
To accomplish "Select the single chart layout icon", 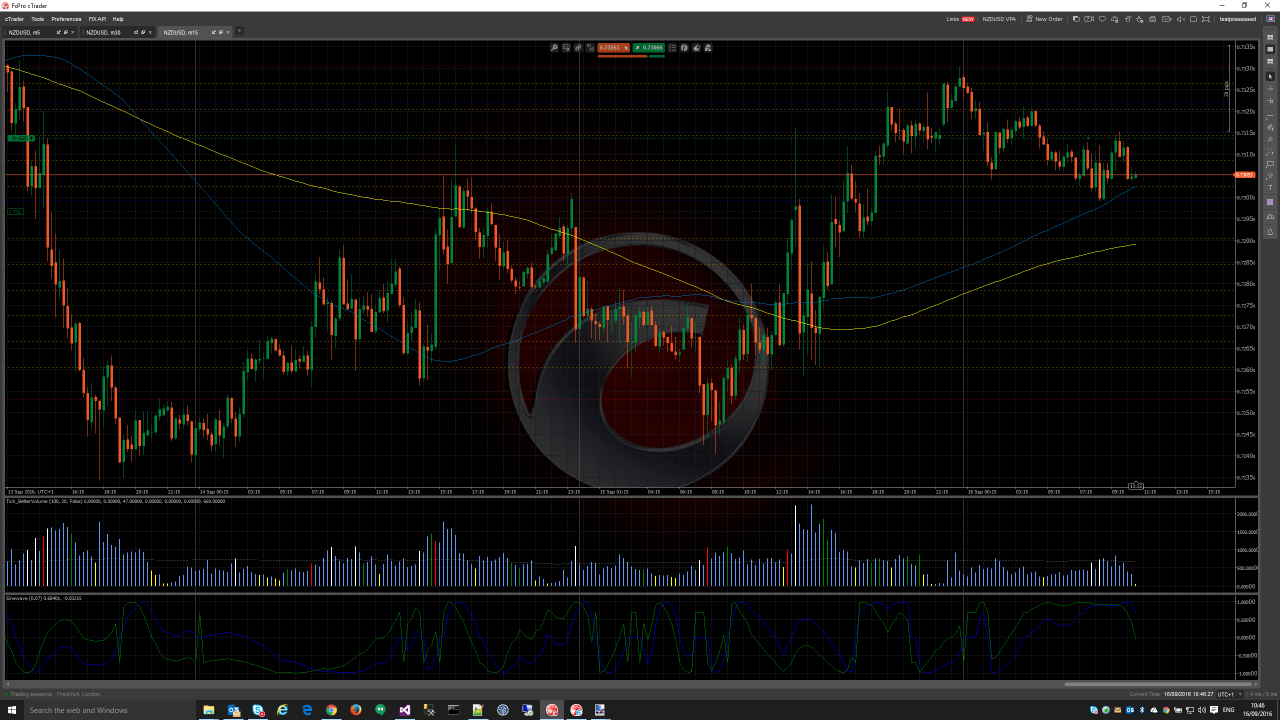I will click(x=1271, y=49).
